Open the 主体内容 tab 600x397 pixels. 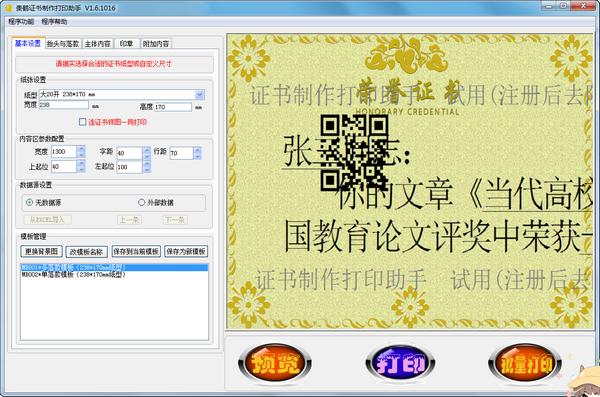[x=98, y=44]
